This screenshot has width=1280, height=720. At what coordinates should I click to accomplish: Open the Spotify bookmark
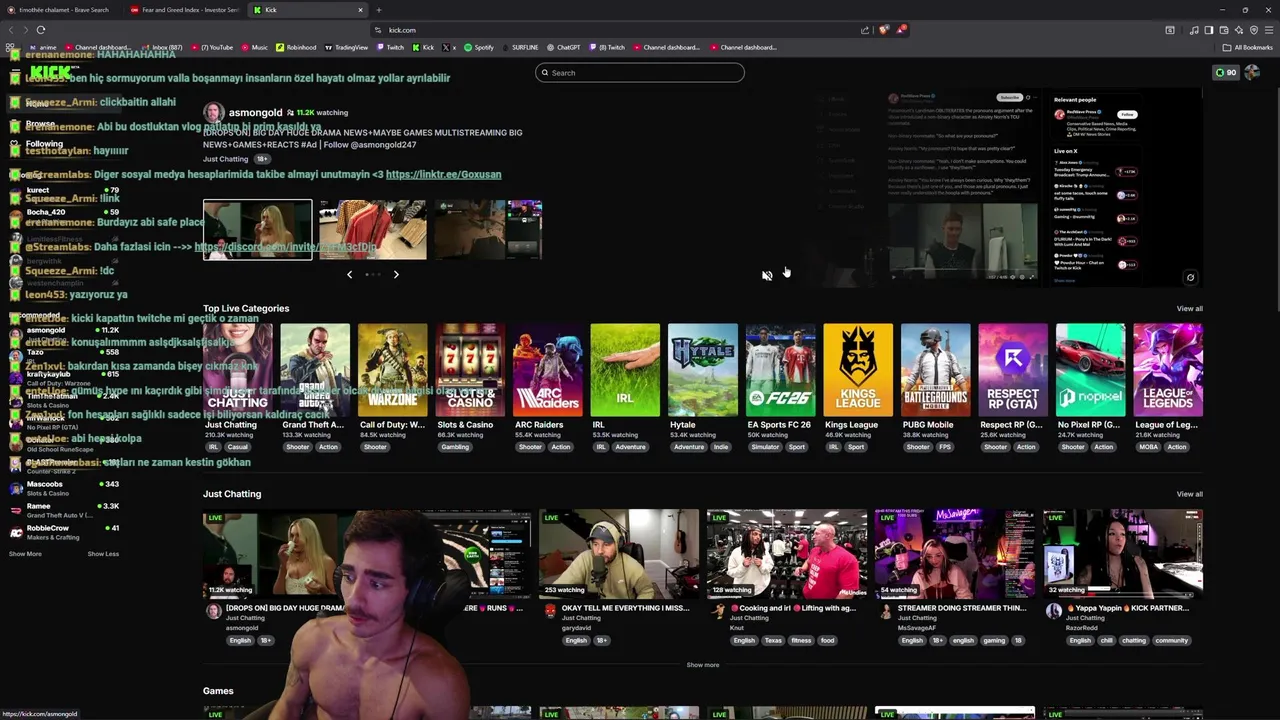[x=479, y=47]
